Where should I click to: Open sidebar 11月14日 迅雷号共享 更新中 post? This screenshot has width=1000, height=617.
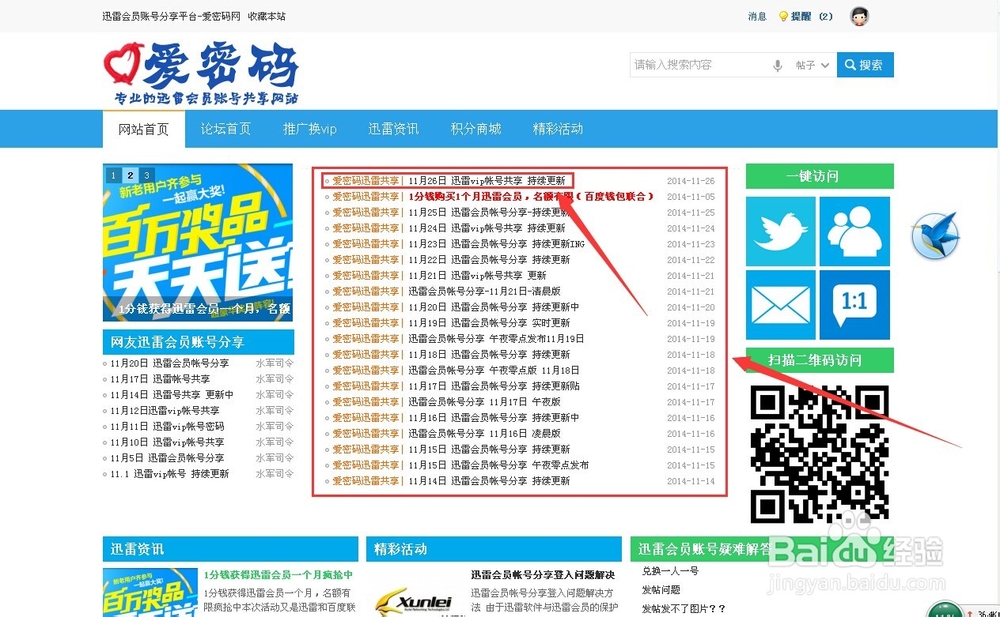[x=172, y=395]
